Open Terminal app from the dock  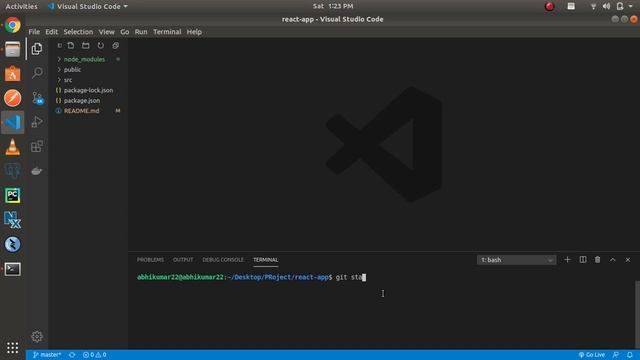coord(13,269)
